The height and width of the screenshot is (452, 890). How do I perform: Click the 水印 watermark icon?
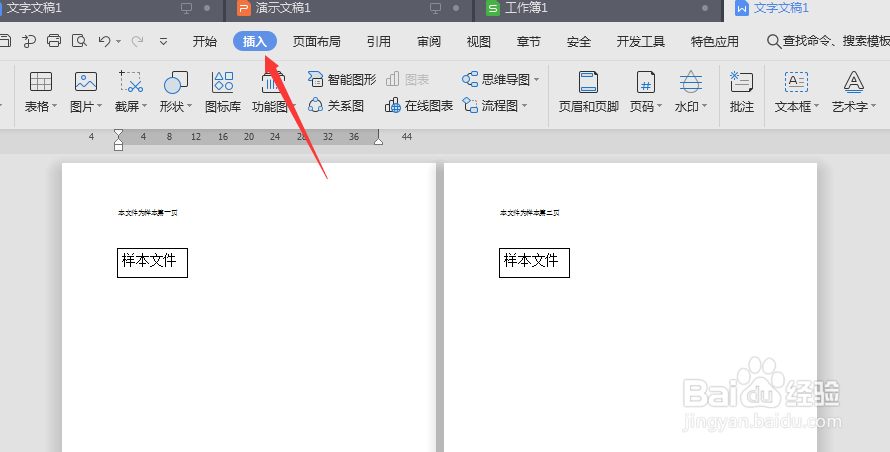(691, 82)
